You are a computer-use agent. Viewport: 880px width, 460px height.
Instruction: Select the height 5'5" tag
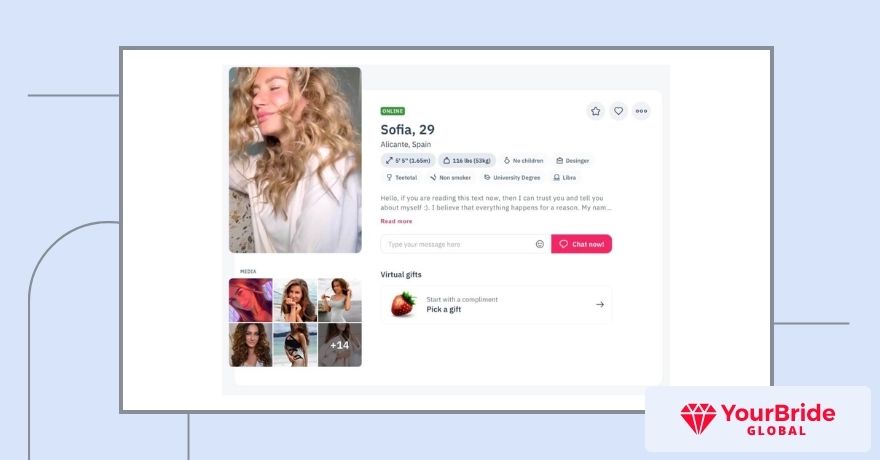(x=408, y=160)
